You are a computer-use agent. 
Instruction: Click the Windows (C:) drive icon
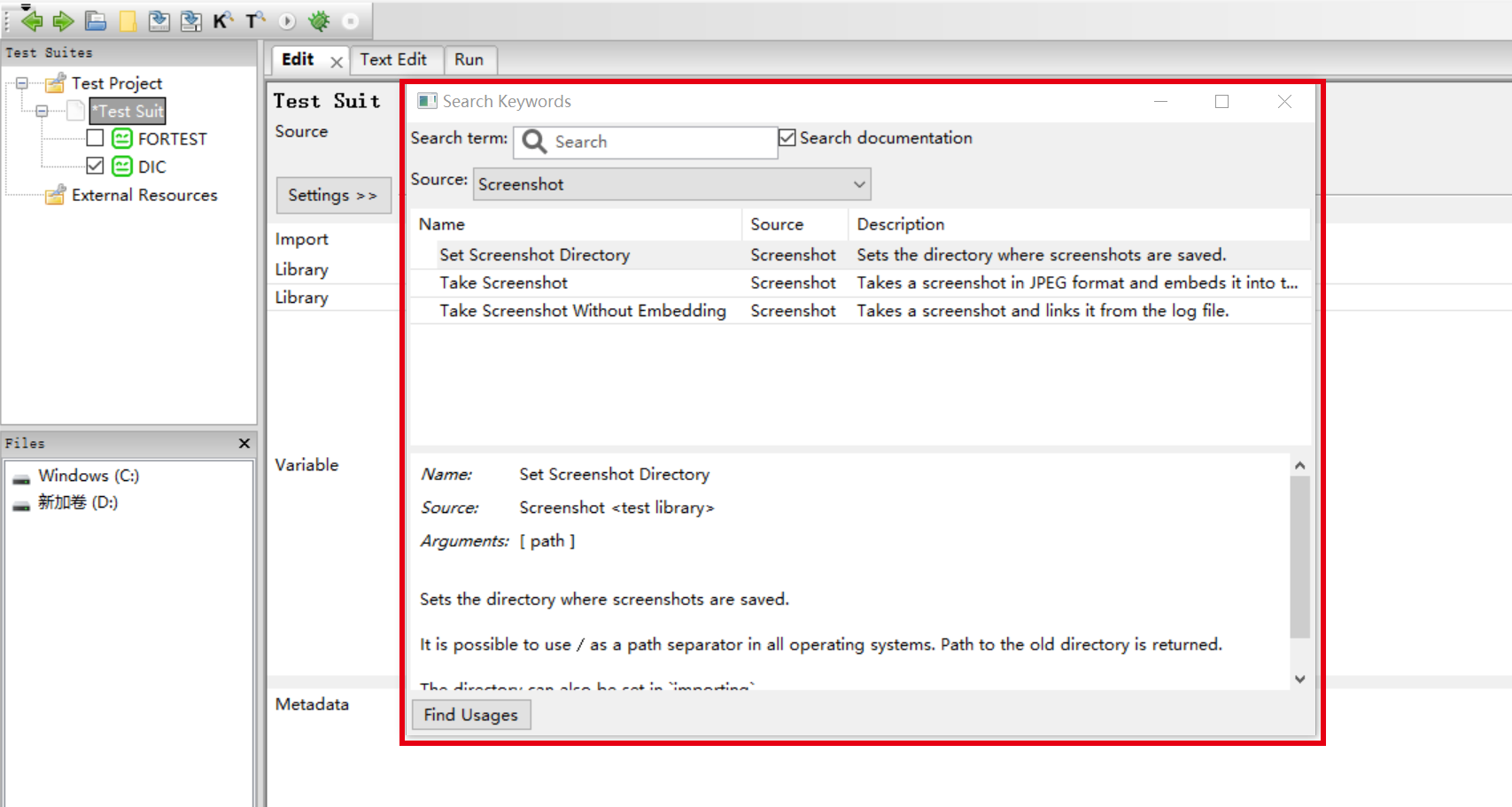point(21,478)
